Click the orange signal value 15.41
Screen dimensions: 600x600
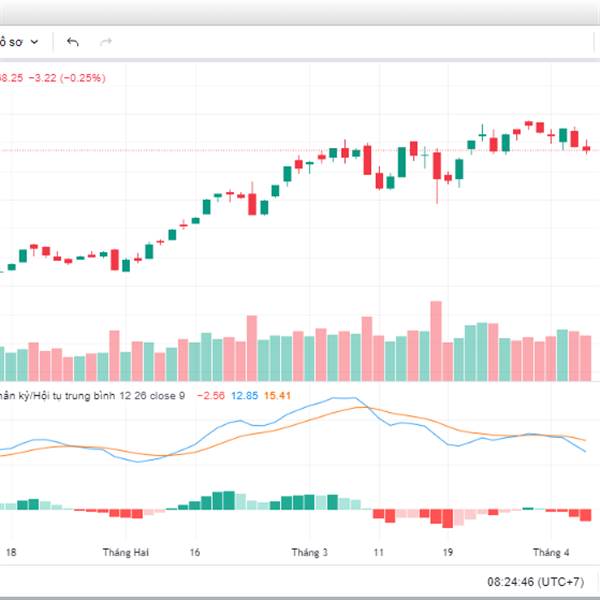click(277, 396)
